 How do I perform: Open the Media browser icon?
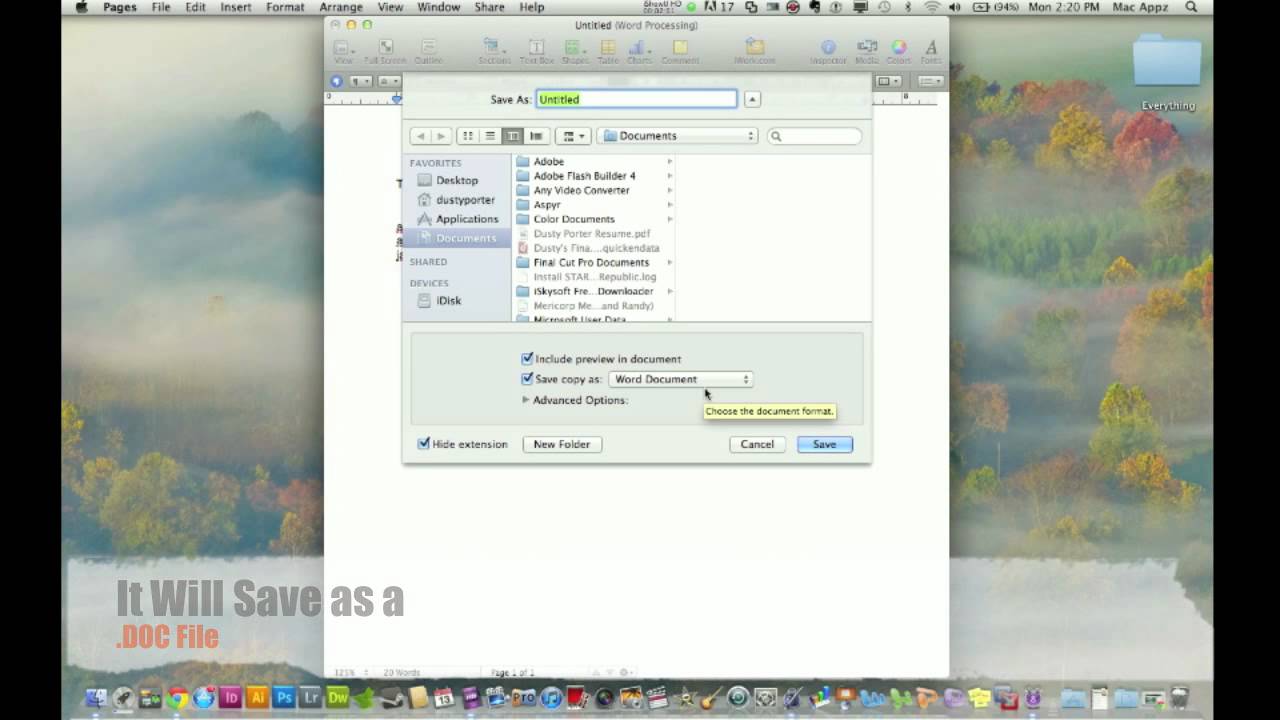(x=867, y=52)
